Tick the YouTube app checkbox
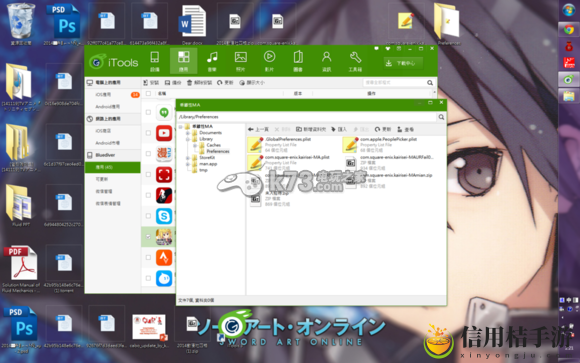The height and width of the screenshot is (363, 580). [x=148, y=133]
